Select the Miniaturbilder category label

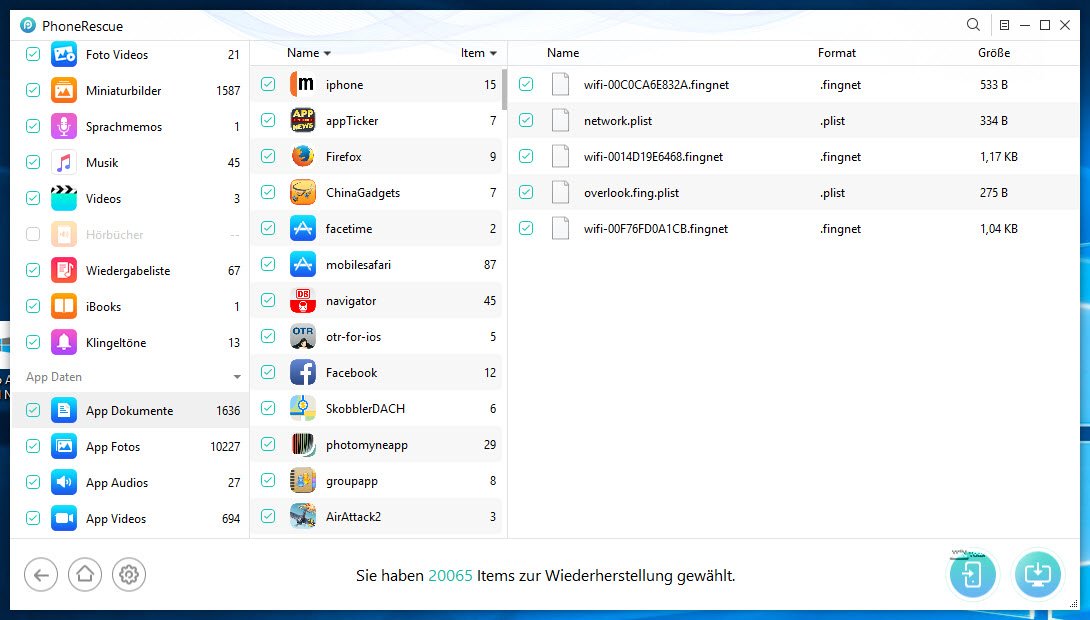(124, 90)
